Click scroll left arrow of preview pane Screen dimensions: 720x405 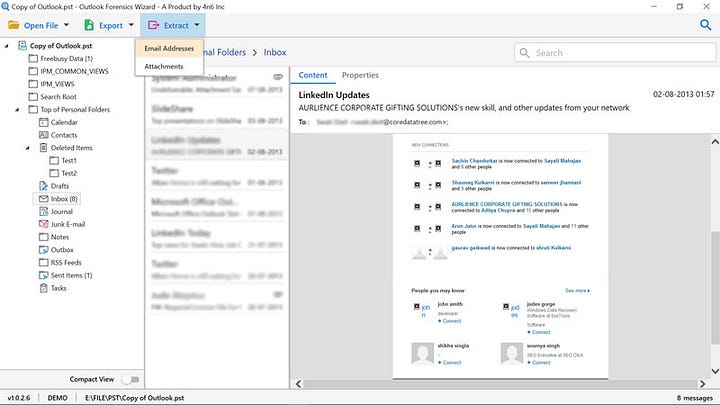(298, 384)
